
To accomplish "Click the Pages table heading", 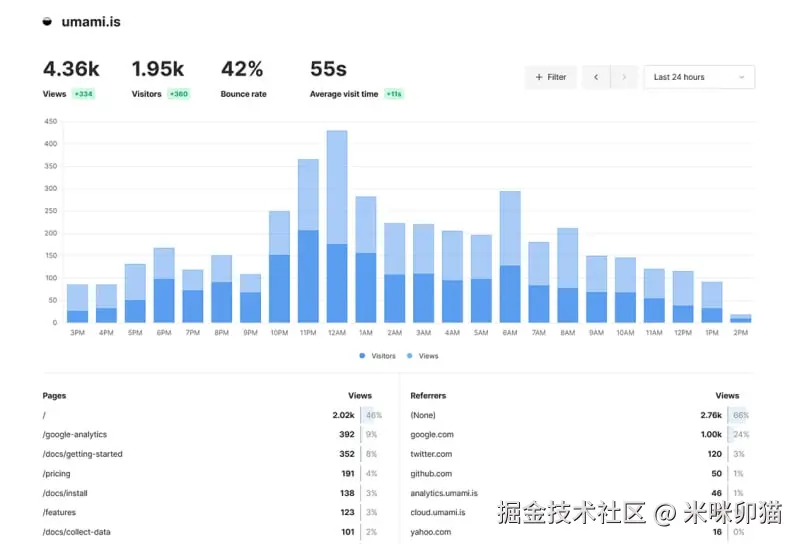I will [54, 395].
